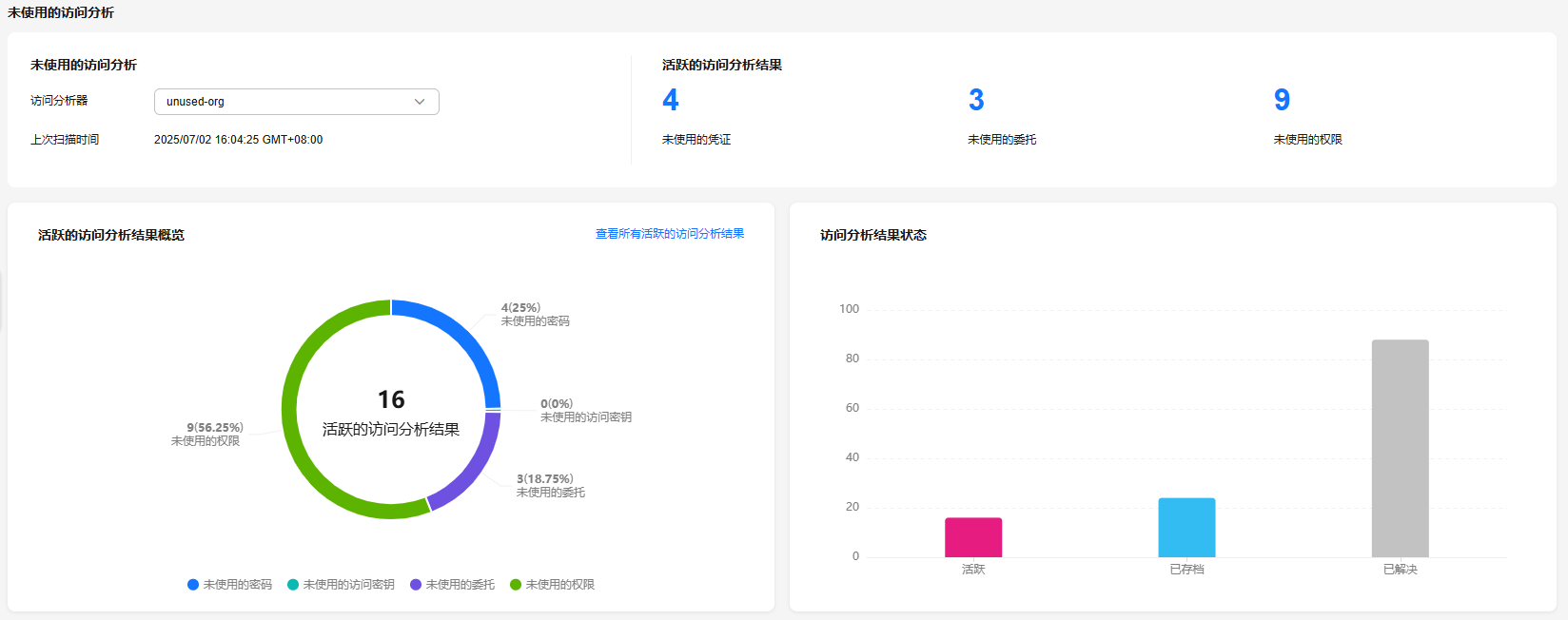
Task: Toggle the purple 未使用的委托 legend item
Action: [x=453, y=585]
